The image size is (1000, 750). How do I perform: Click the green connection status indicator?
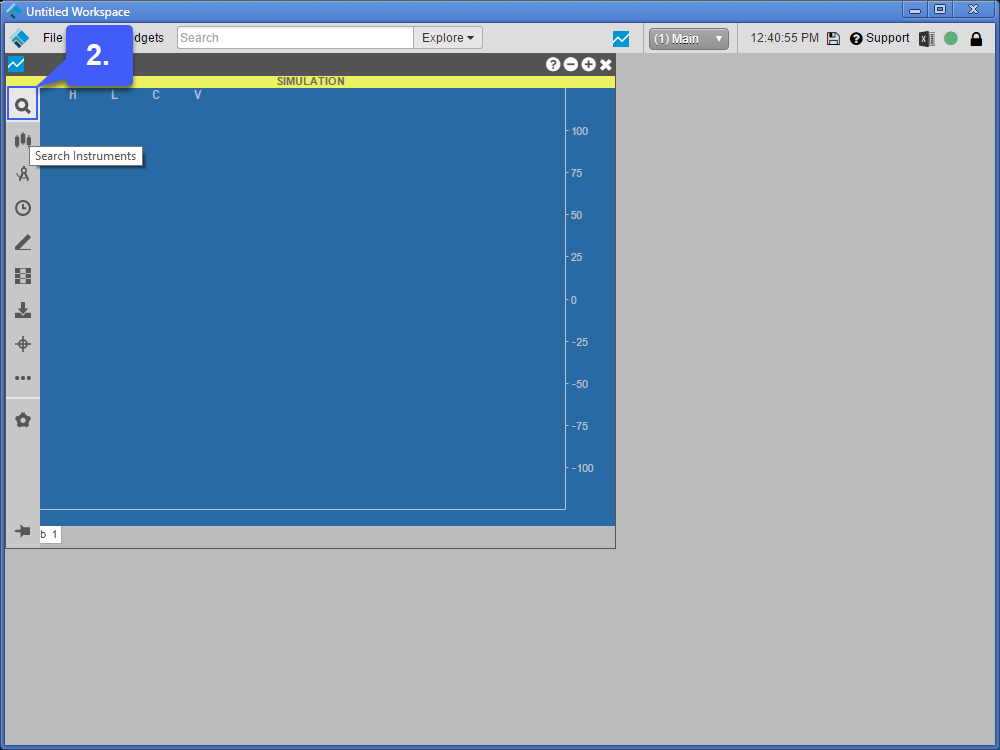tap(950, 38)
